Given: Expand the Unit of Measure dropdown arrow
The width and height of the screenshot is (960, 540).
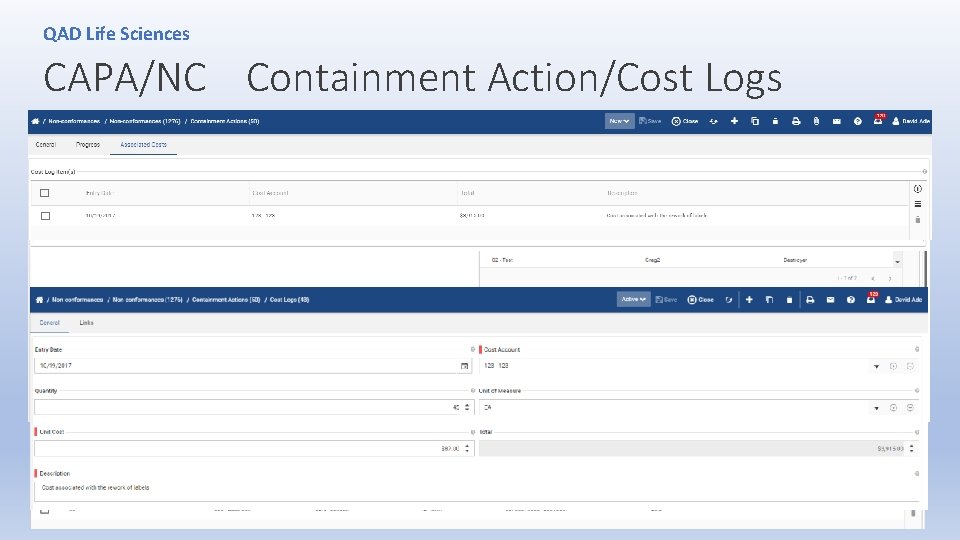Looking at the screenshot, I should tap(877, 408).
